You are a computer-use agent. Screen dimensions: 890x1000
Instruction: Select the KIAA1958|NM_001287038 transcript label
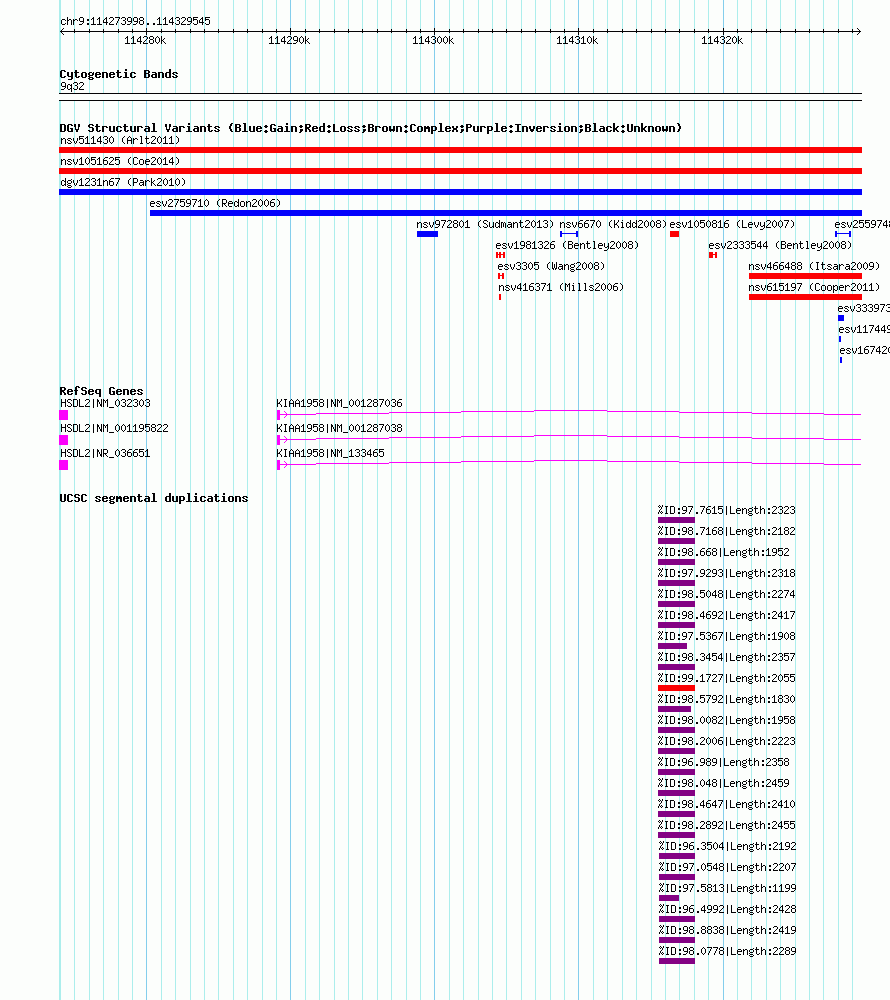pyautogui.click(x=339, y=429)
